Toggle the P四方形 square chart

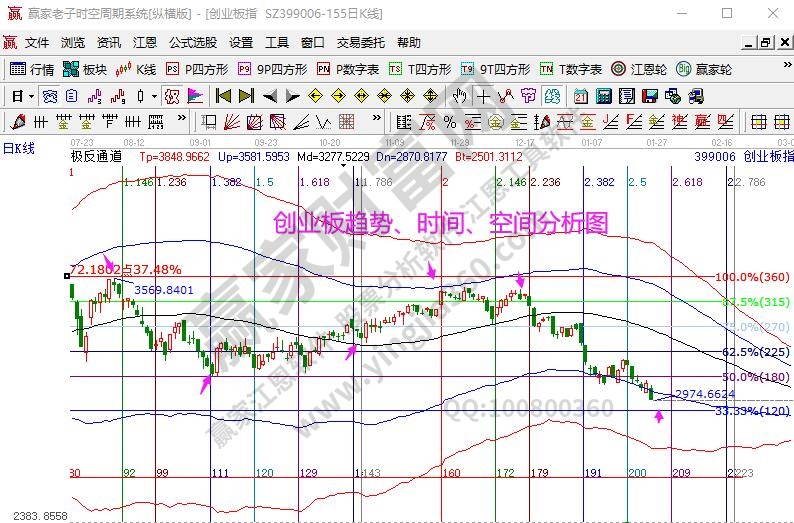click(x=196, y=70)
